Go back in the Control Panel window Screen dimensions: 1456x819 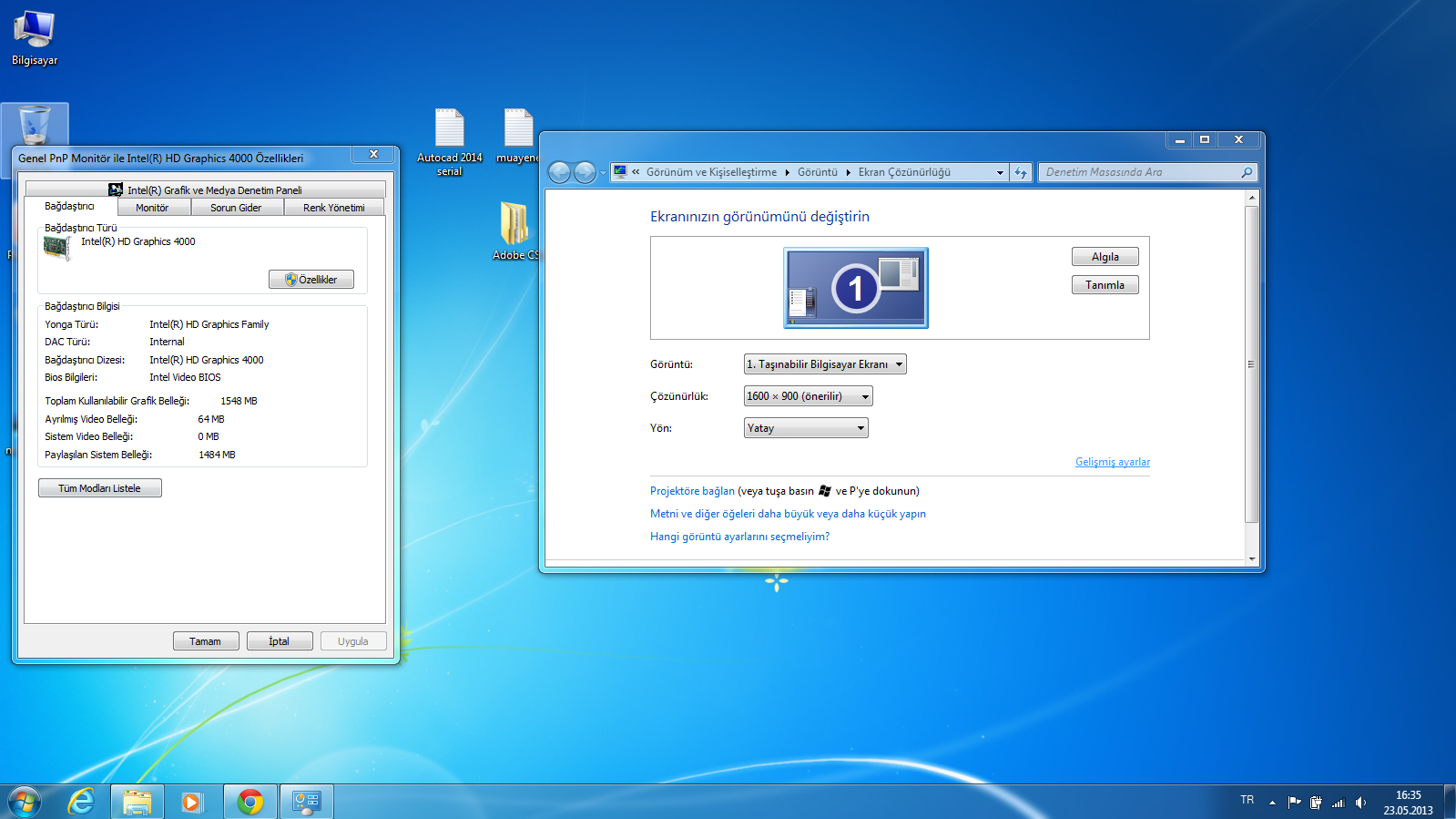pyautogui.click(x=559, y=172)
